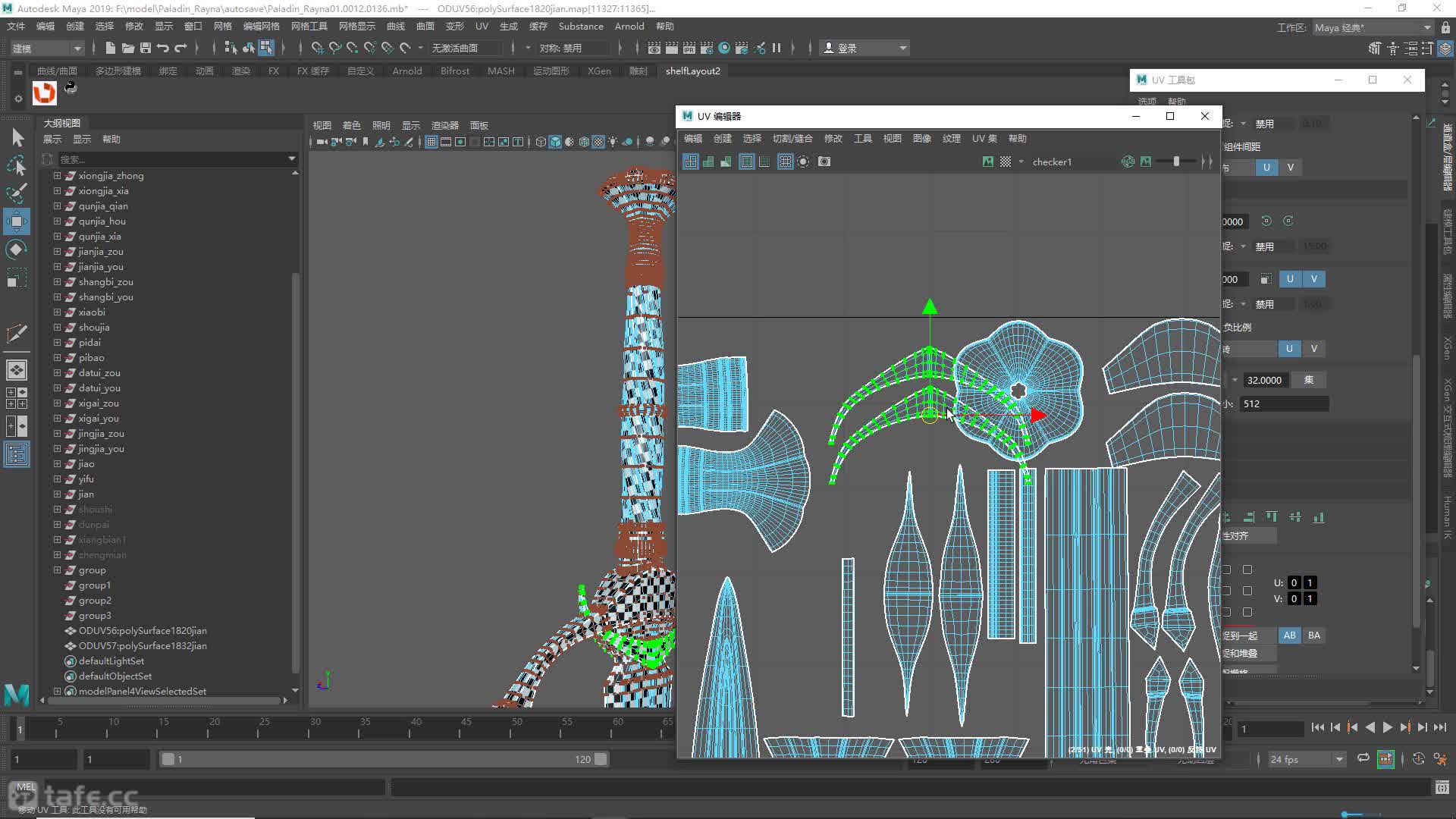Toggle the loop playback icon
The image size is (1456, 819).
[x=1363, y=758]
